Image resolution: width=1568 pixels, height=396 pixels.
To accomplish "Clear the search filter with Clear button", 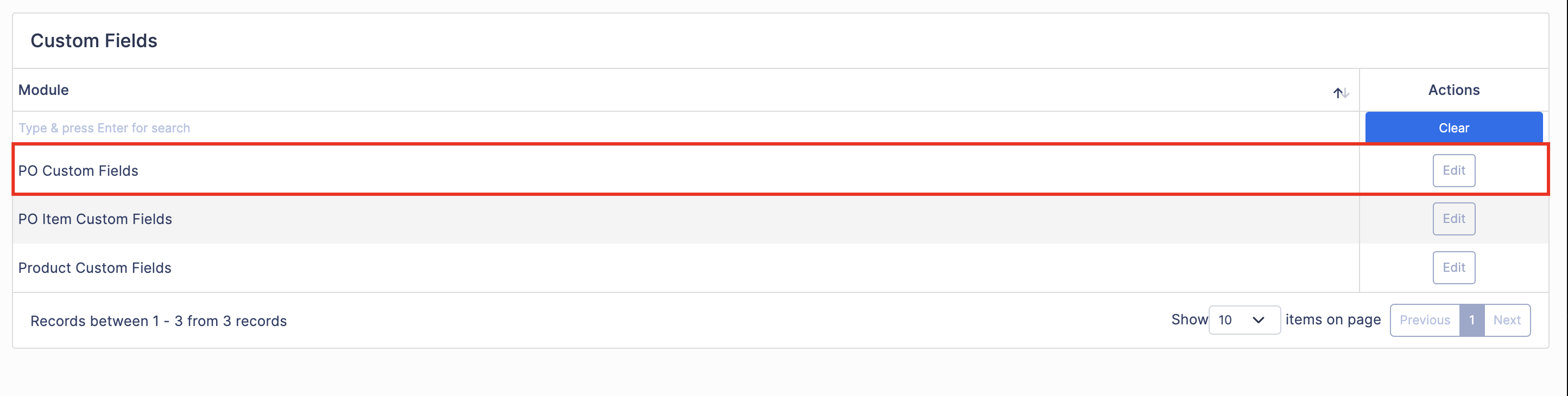I will tap(1453, 127).
